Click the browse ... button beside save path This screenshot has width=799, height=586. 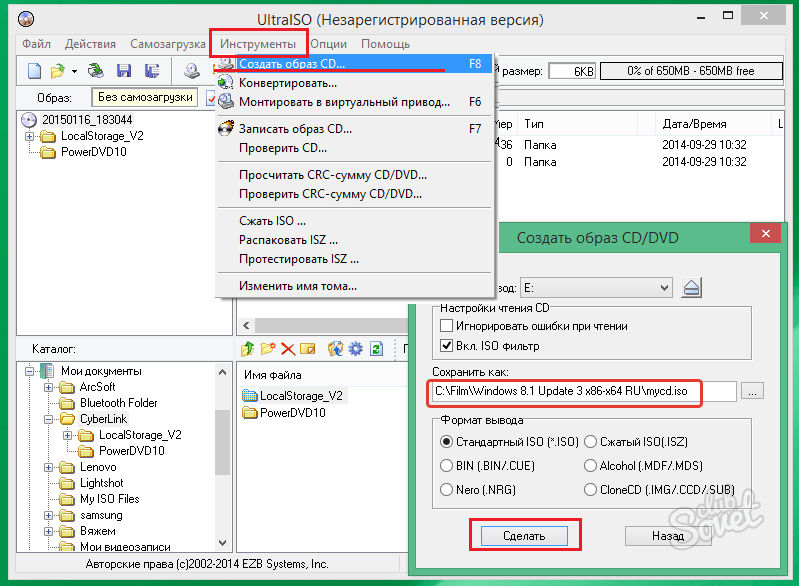point(752,391)
